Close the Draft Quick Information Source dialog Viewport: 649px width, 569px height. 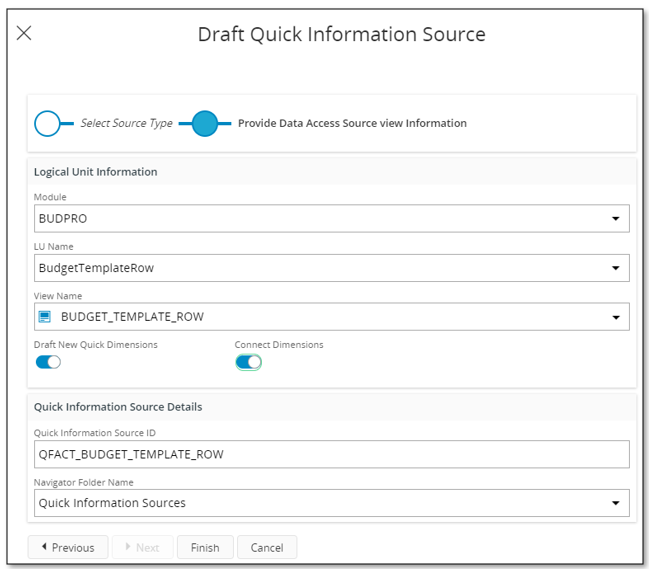pyautogui.click(x=24, y=33)
